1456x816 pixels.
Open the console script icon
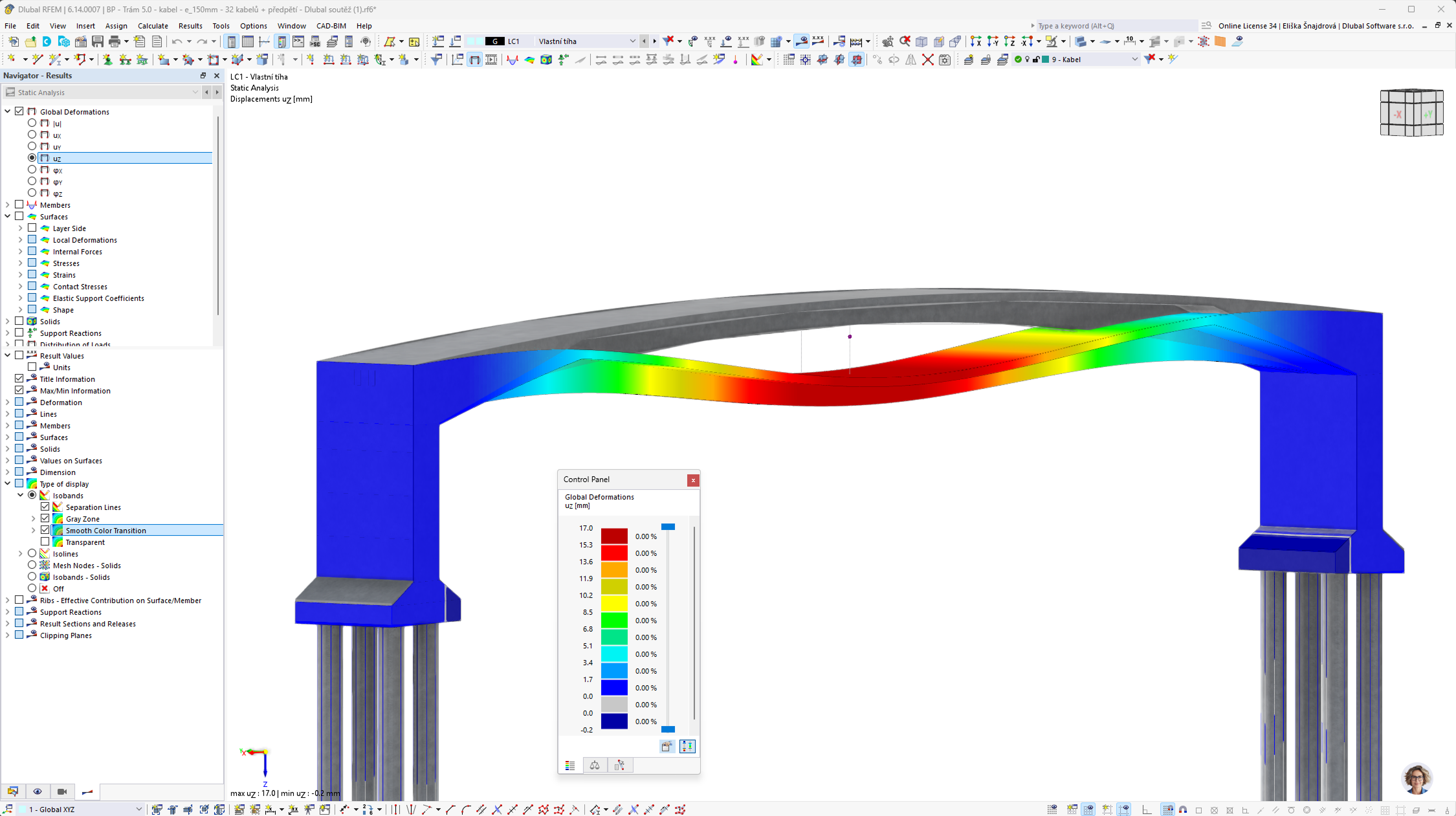click(298, 41)
